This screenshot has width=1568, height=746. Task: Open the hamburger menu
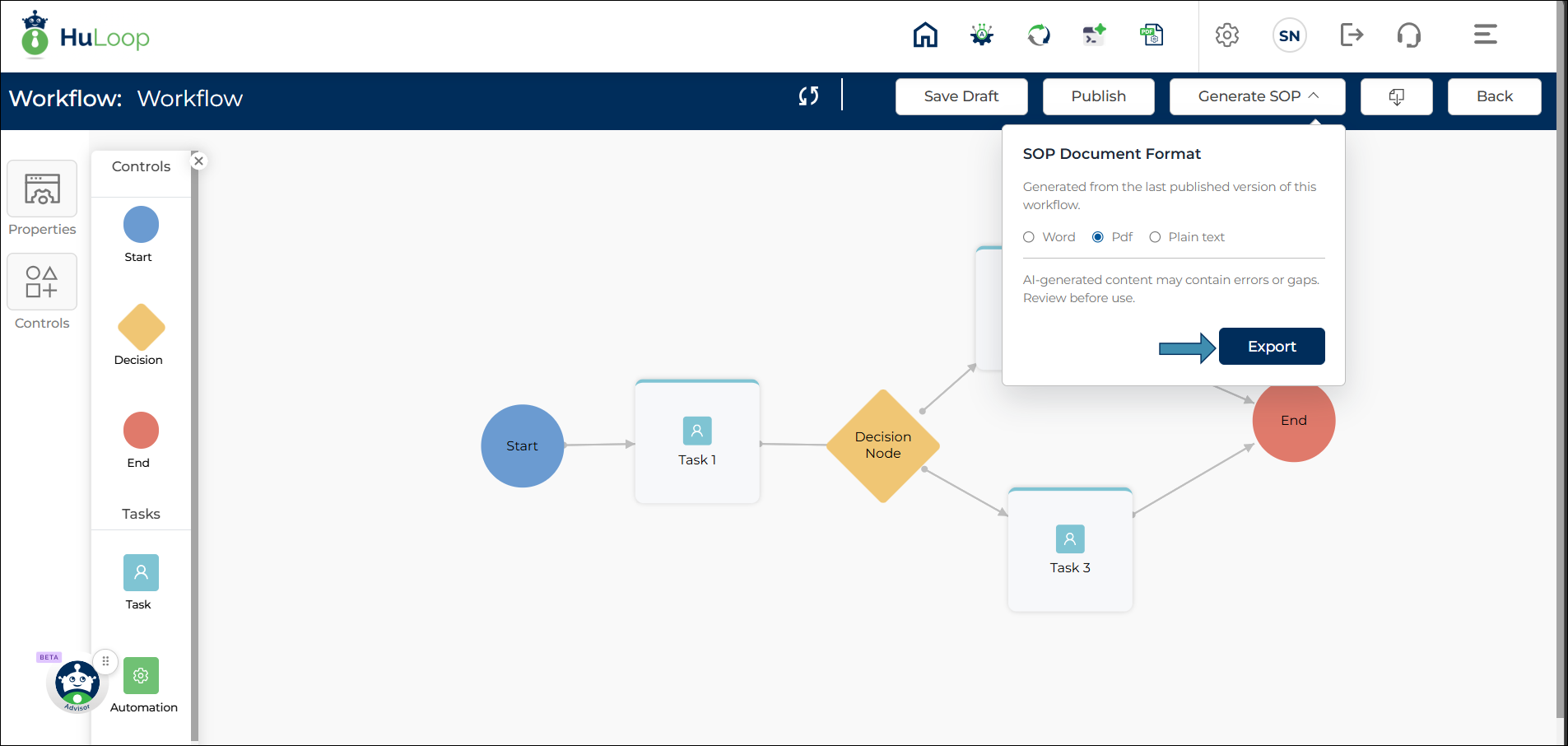point(1486,35)
